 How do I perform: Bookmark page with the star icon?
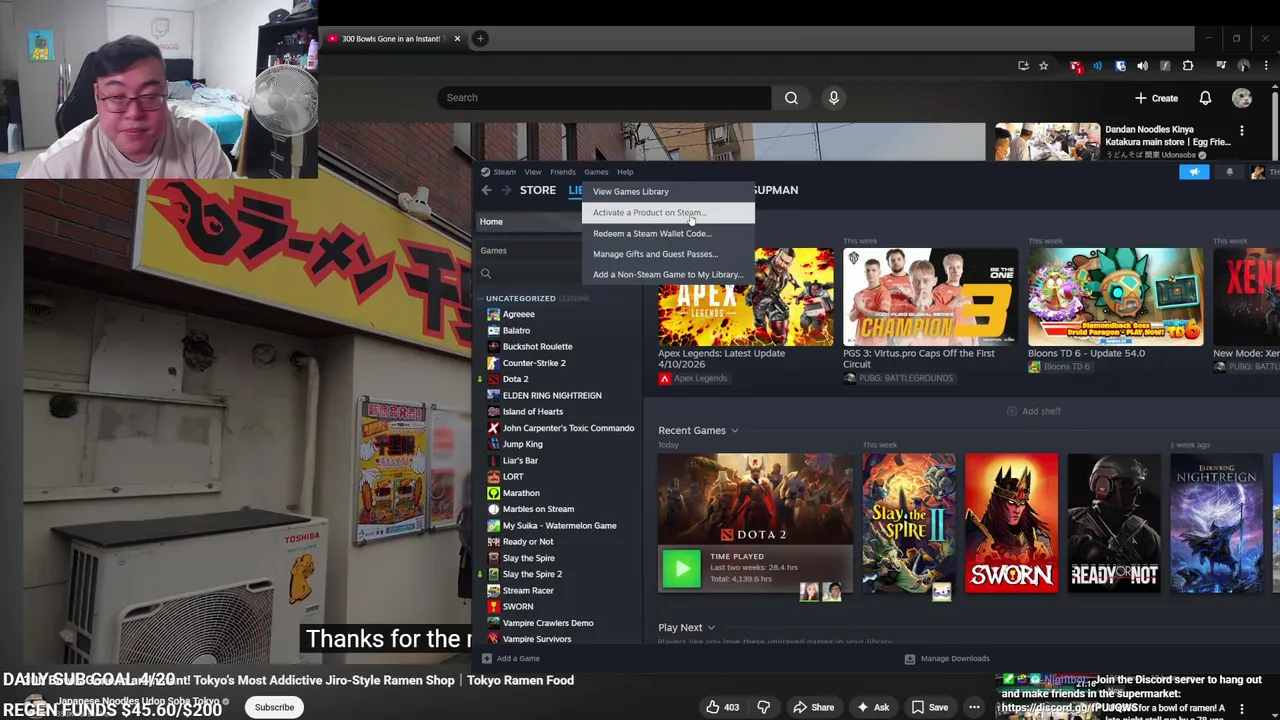pyautogui.click(x=1044, y=66)
